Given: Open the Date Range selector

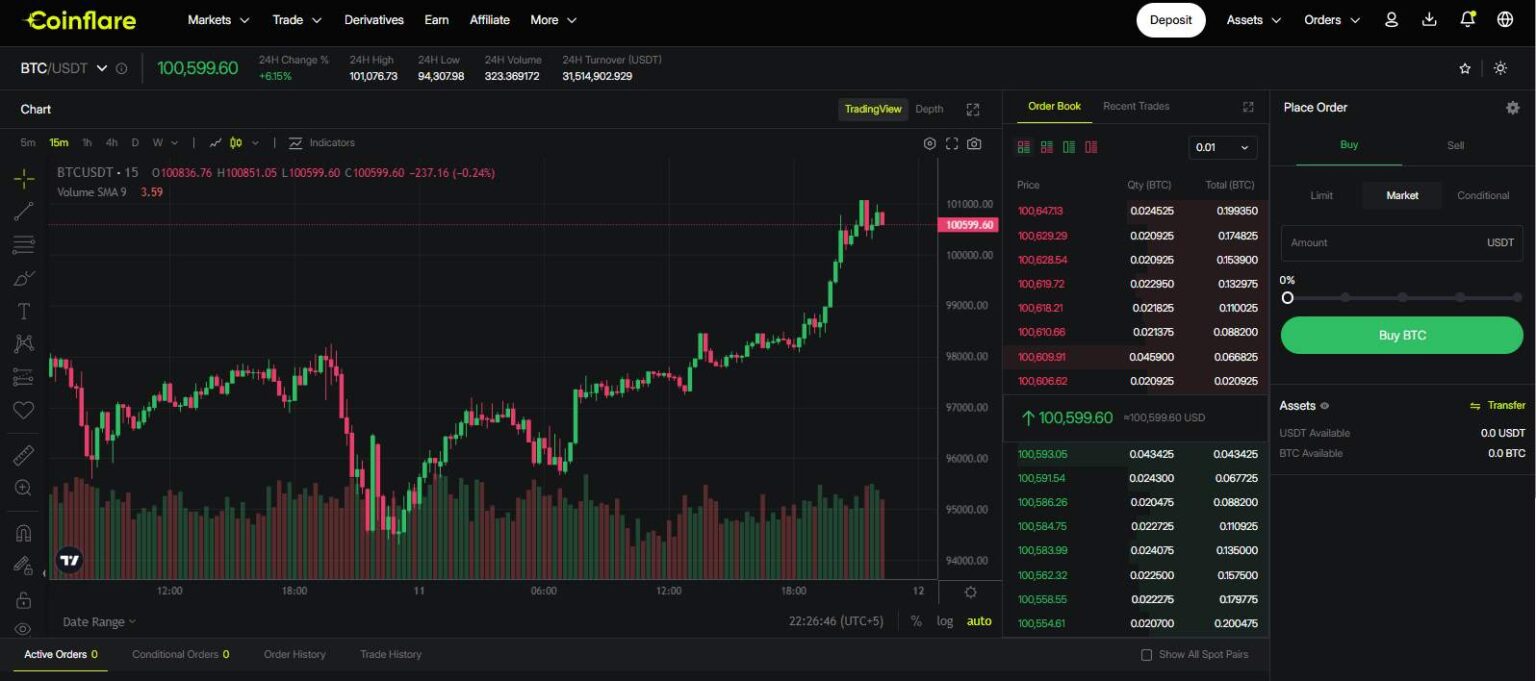Looking at the screenshot, I should [x=97, y=621].
